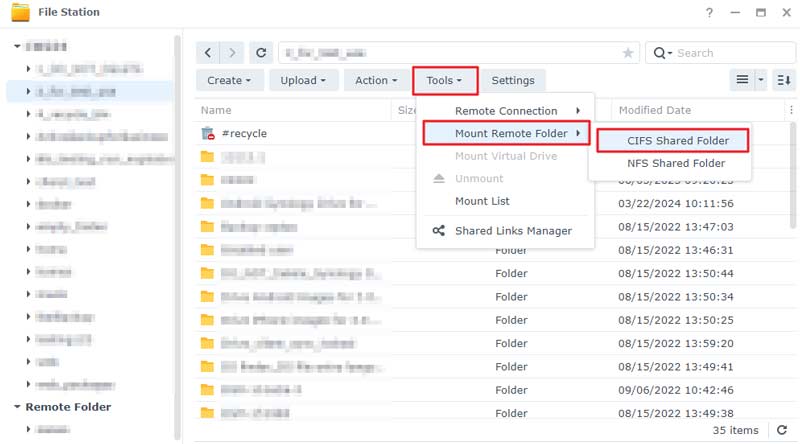This screenshot has width=800, height=444.
Task: Select the row modified 03/22/2024 10:11:56
Action: coord(492,203)
